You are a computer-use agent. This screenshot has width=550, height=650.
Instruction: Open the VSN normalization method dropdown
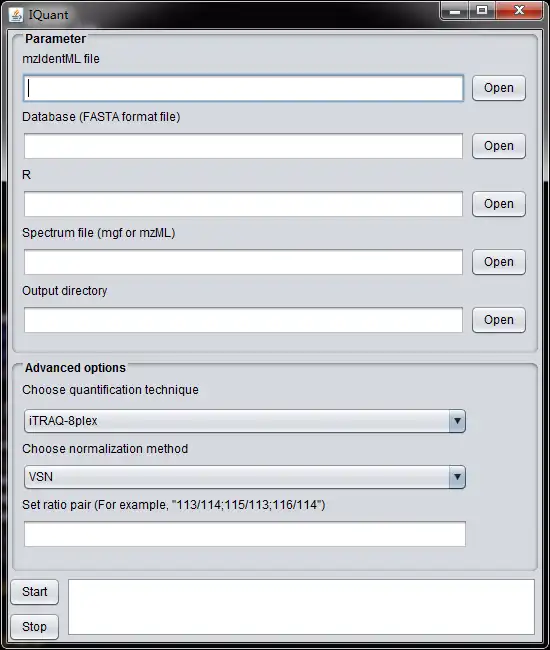click(x=245, y=477)
